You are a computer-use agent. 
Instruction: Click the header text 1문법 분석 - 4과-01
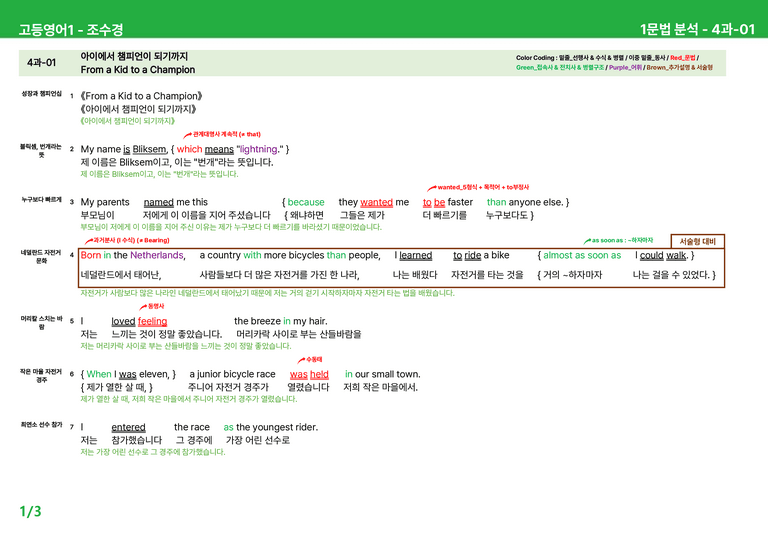coord(697,29)
